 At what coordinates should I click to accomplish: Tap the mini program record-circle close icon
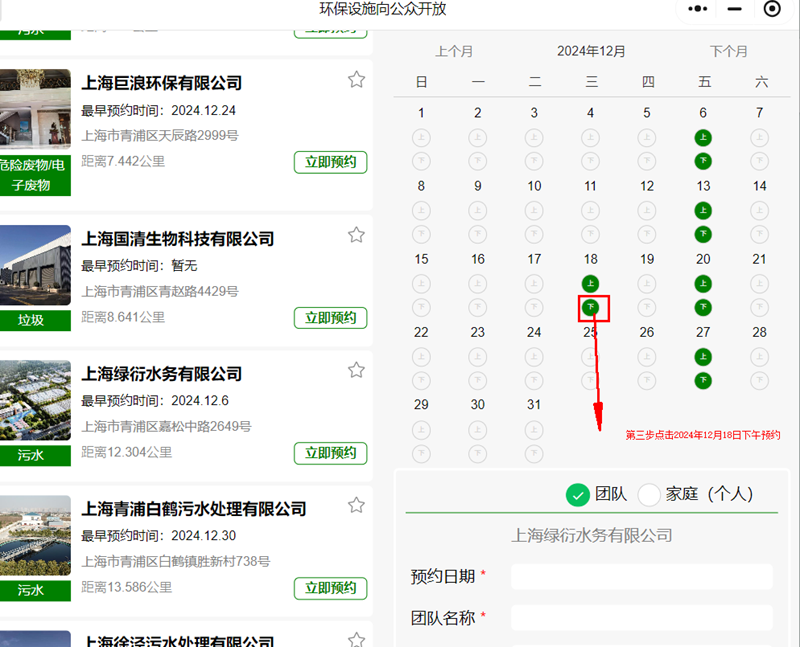coord(772,9)
